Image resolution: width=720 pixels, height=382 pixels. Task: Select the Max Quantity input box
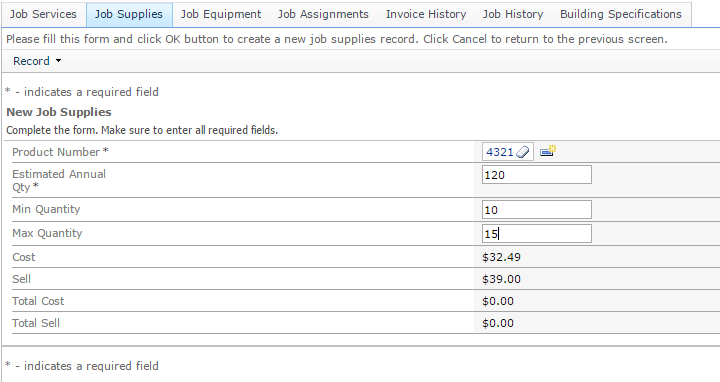point(537,234)
